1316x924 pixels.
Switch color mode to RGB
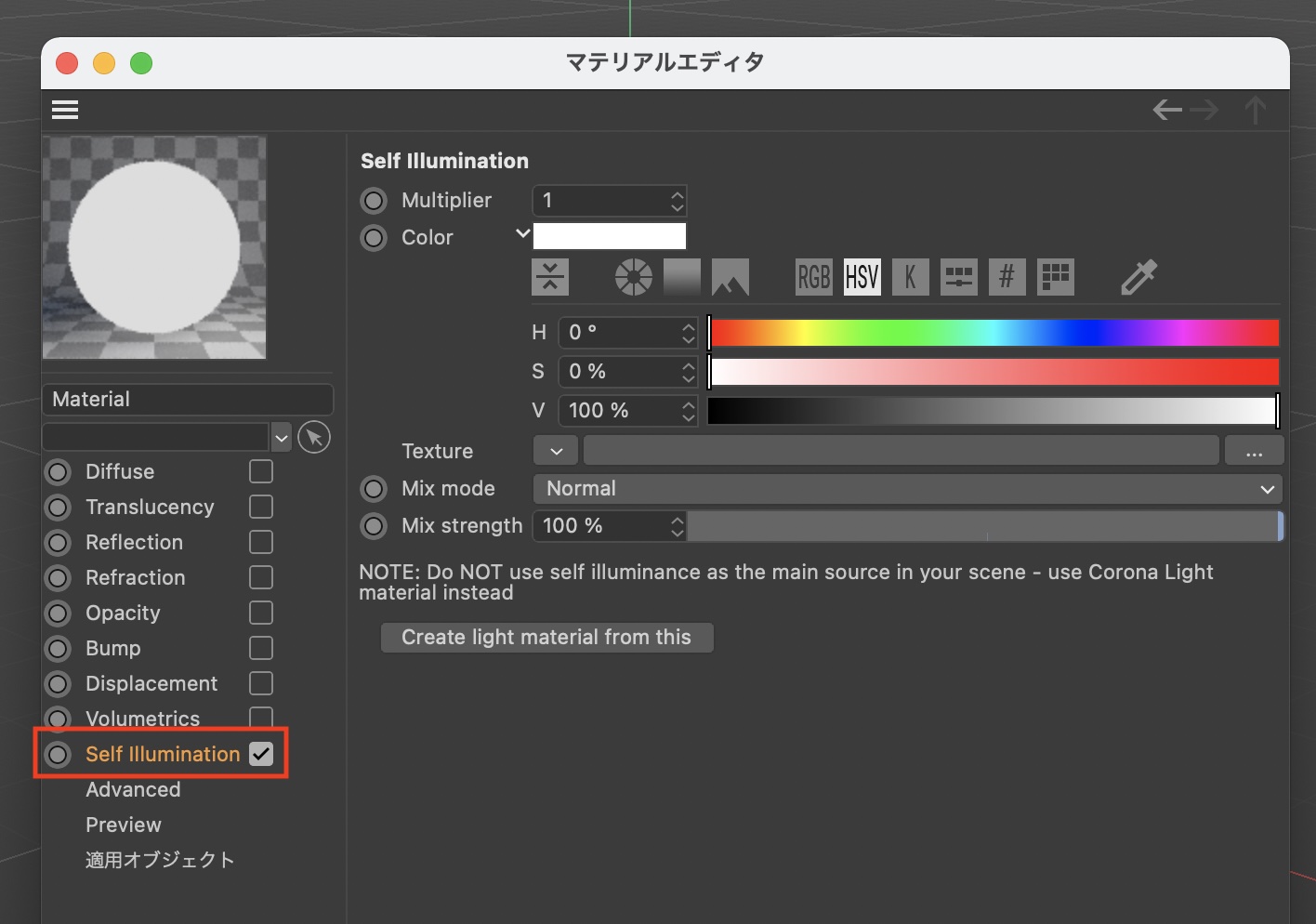pyautogui.click(x=813, y=277)
